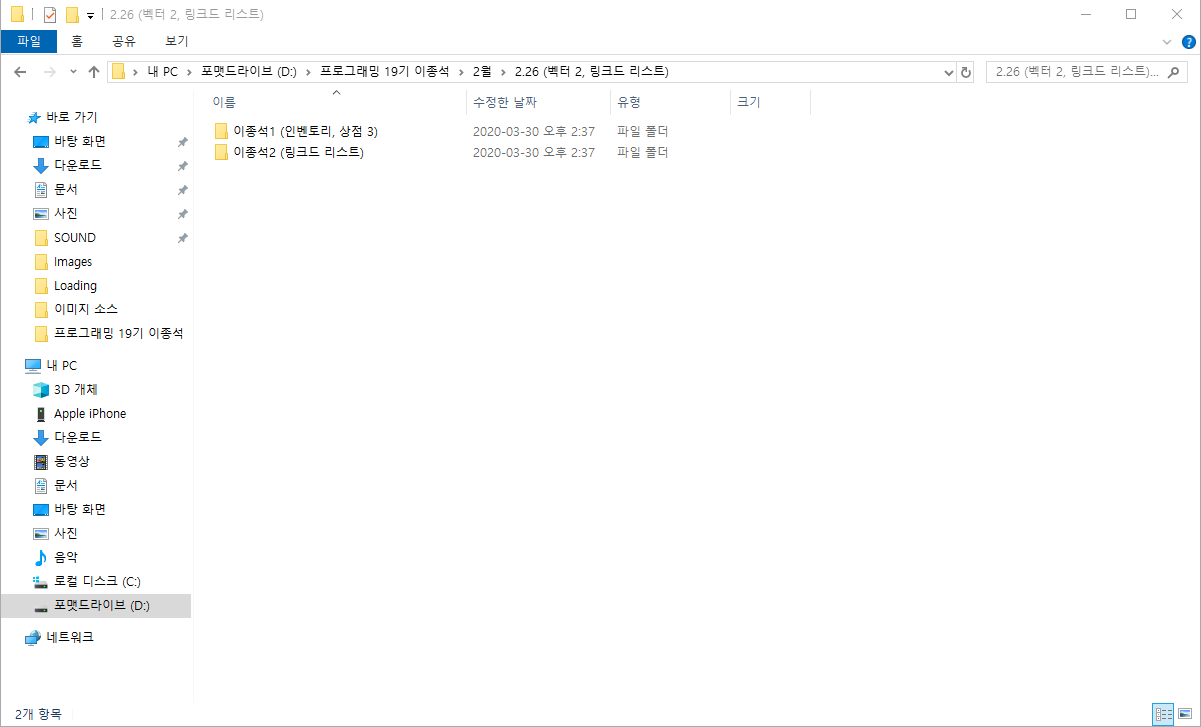Open 프로그래밍 19기 이종석 in quick access
Screen dimensions: 1201x727
[118, 333]
